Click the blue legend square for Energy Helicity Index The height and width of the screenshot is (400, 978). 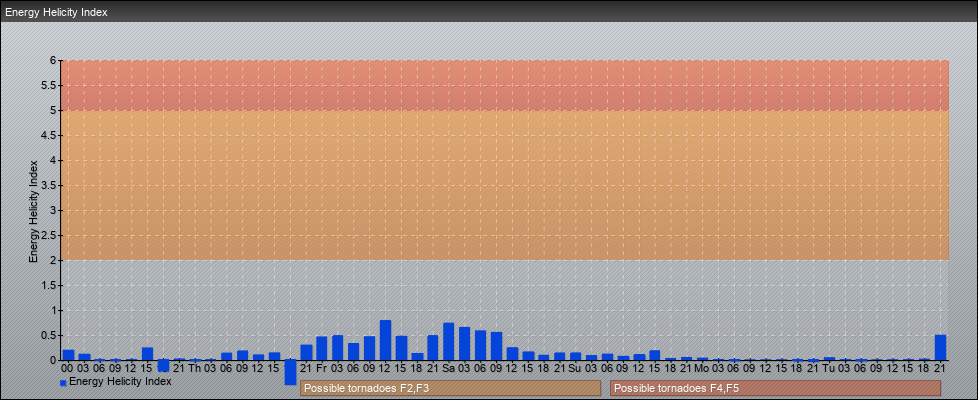click(63, 383)
